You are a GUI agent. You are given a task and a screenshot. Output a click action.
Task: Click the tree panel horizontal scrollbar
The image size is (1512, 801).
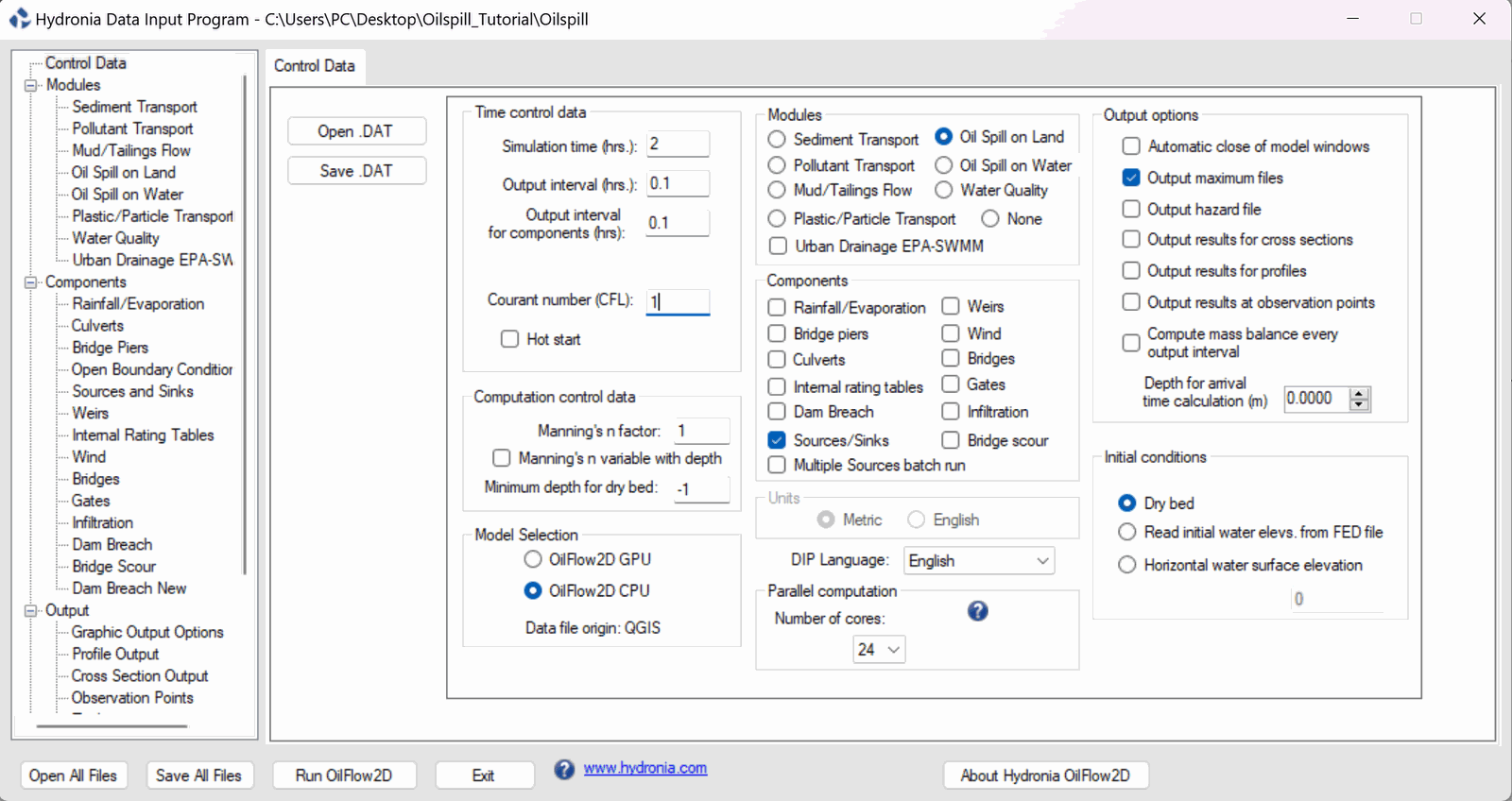point(112,726)
